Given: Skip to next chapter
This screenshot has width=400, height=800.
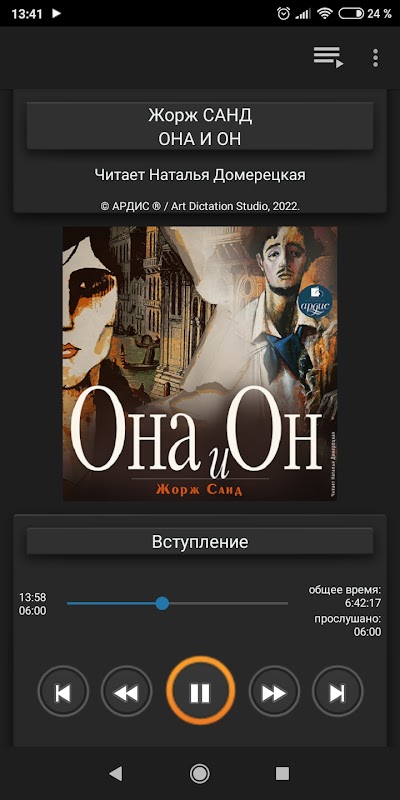Looking at the screenshot, I should tap(337, 692).
